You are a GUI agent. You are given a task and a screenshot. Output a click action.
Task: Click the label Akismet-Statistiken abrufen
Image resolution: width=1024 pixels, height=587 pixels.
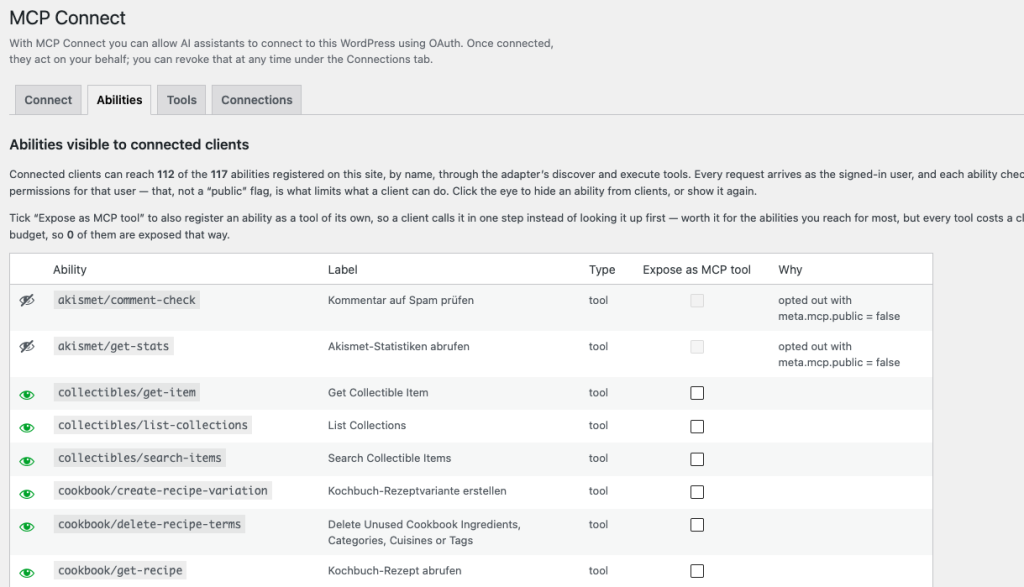pyautogui.click(x=398, y=347)
